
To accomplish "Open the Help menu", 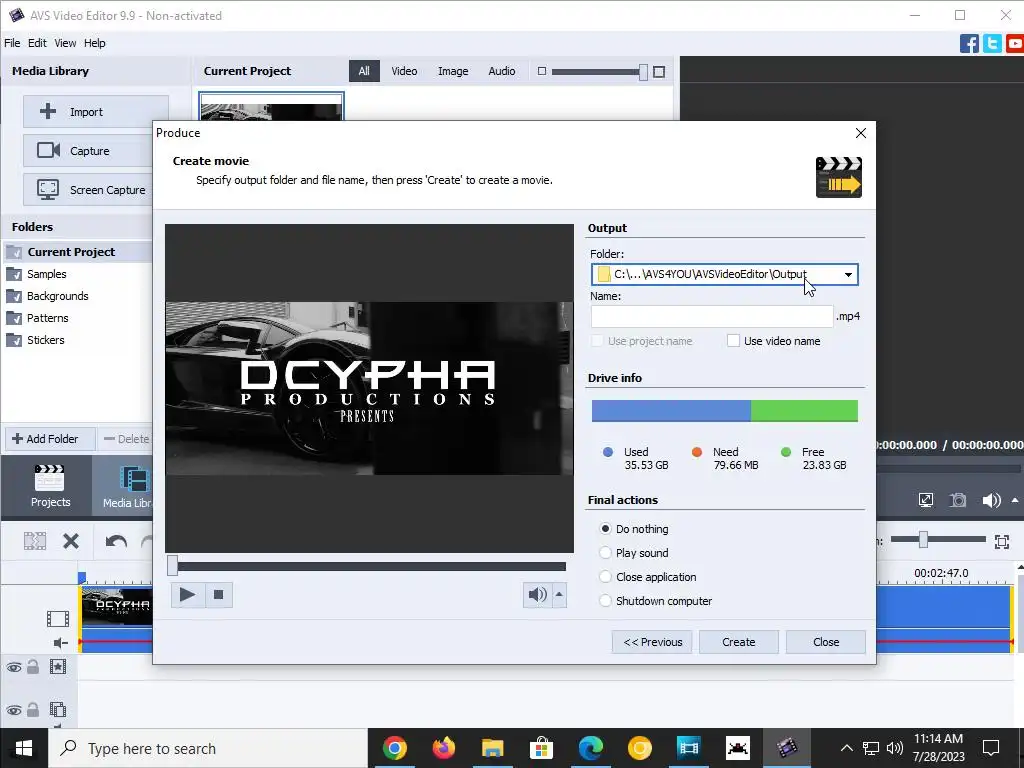I will pyautogui.click(x=95, y=43).
